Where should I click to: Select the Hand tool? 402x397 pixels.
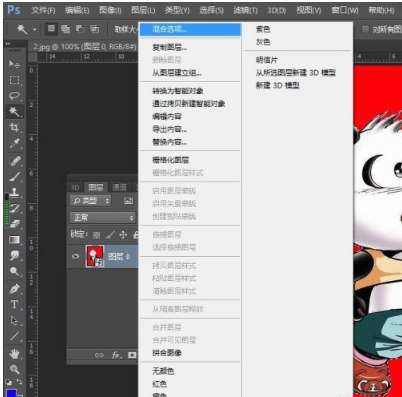[x=14, y=354]
